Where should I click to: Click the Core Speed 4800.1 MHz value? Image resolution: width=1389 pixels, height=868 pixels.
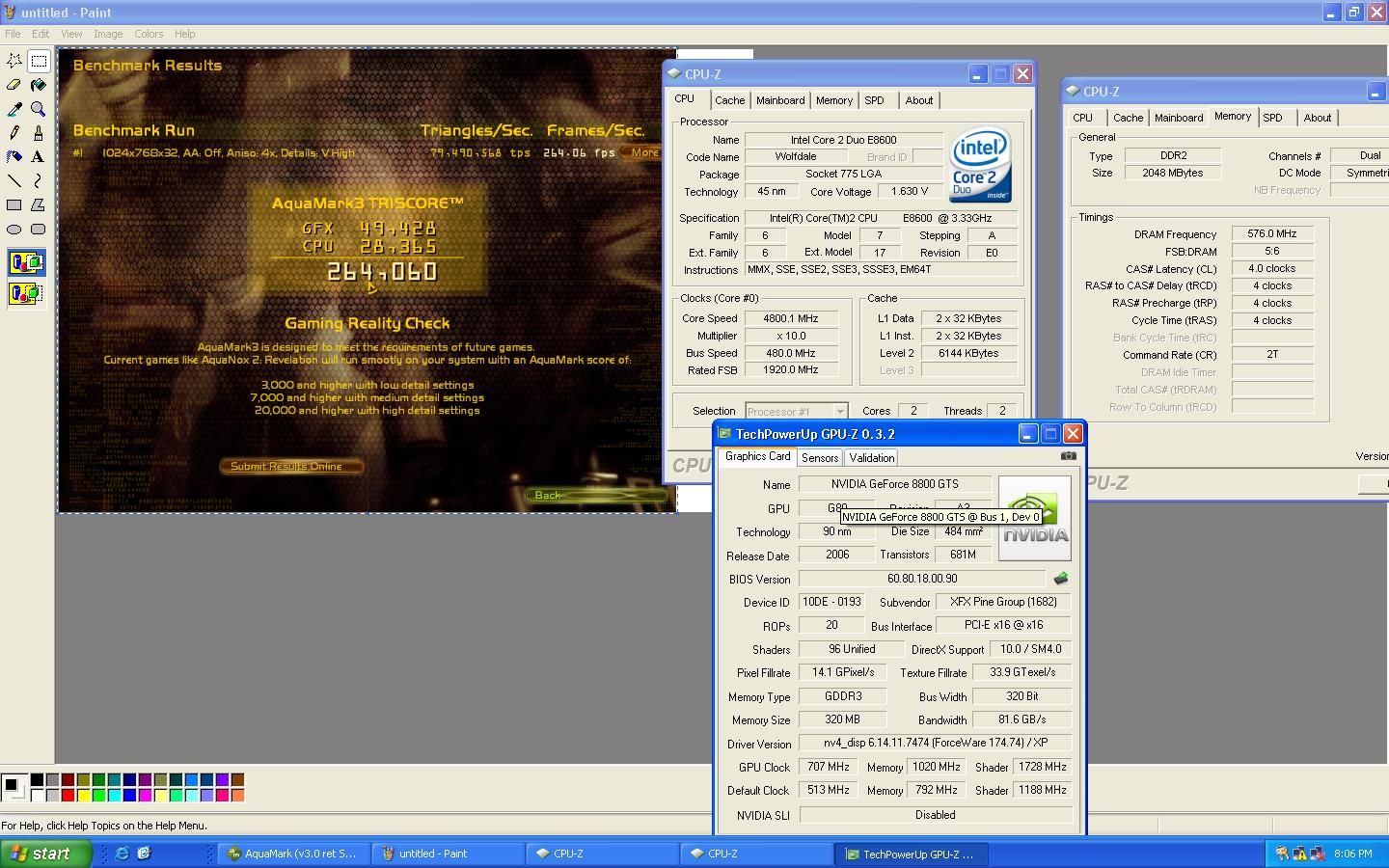(791, 318)
